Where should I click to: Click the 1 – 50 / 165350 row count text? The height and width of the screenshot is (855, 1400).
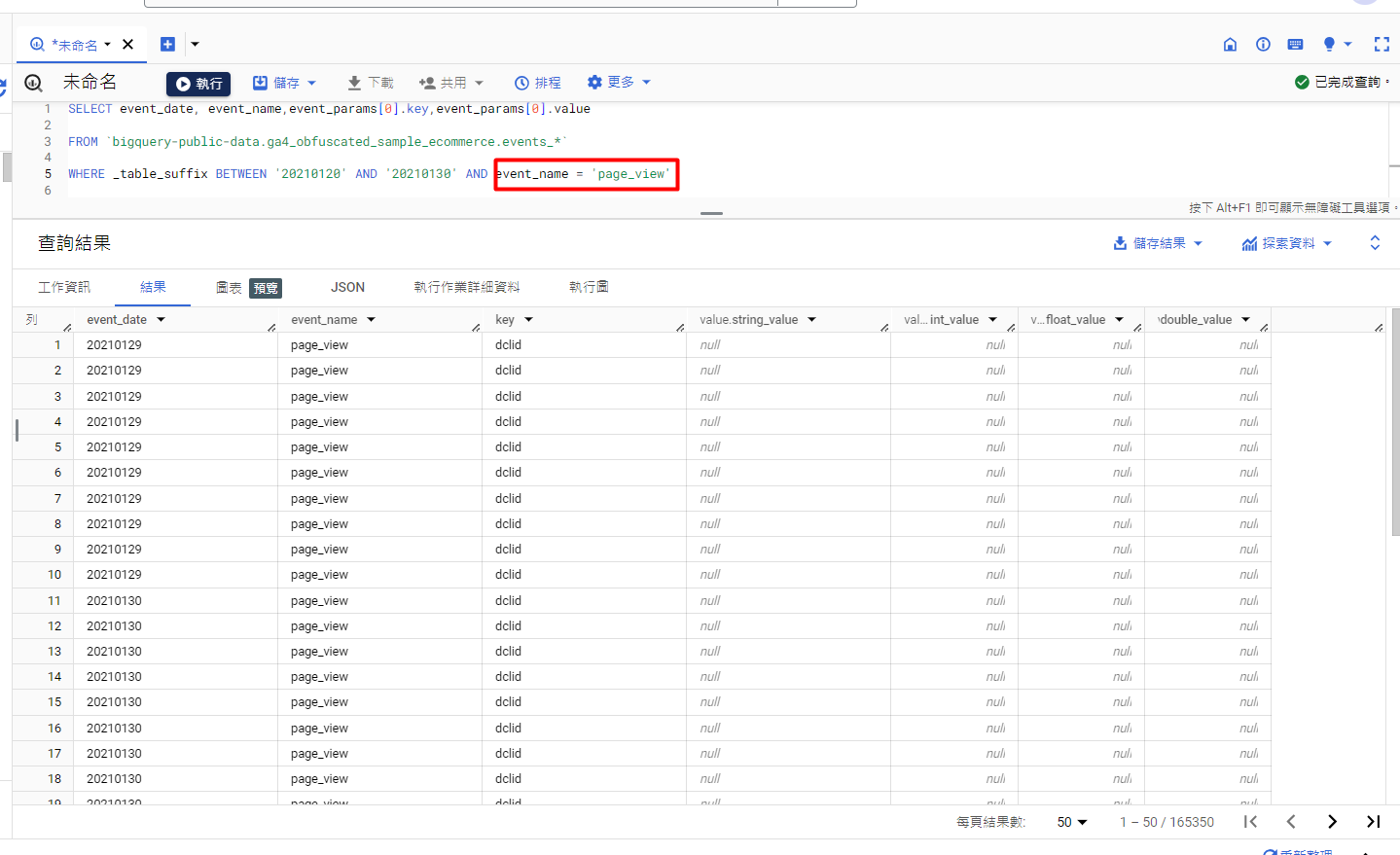1167,822
